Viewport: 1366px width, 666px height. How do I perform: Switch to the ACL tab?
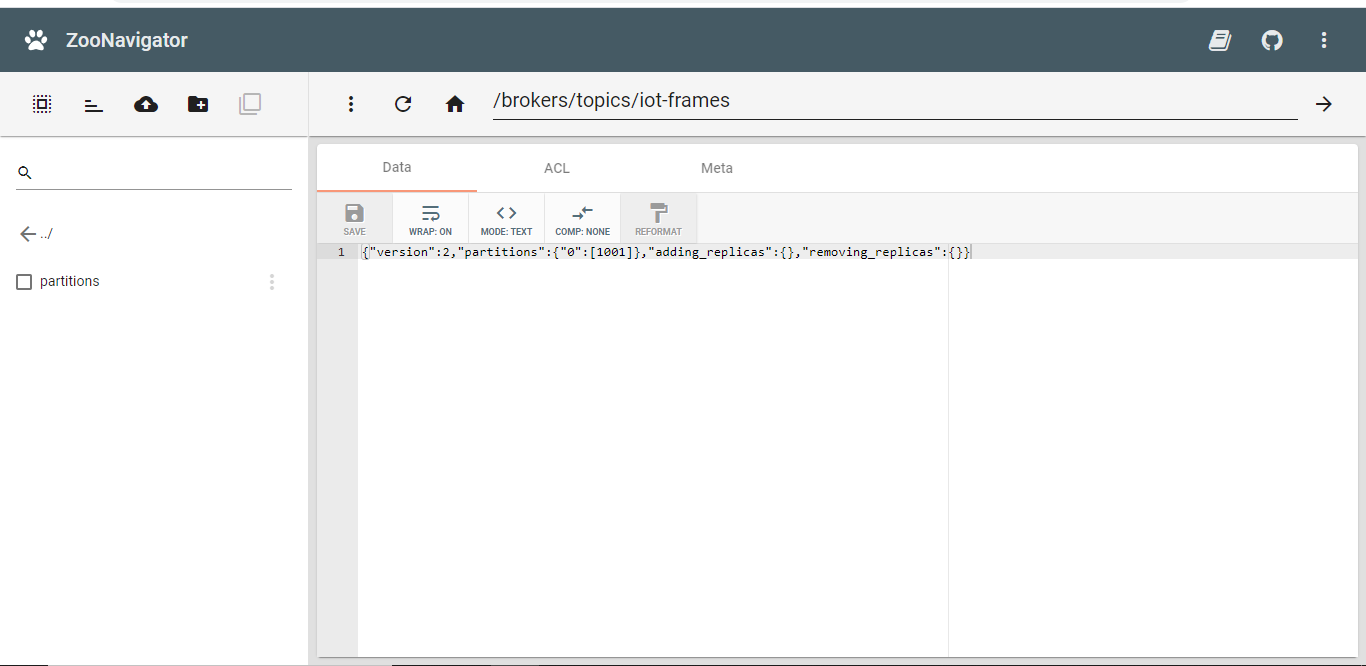coord(557,168)
